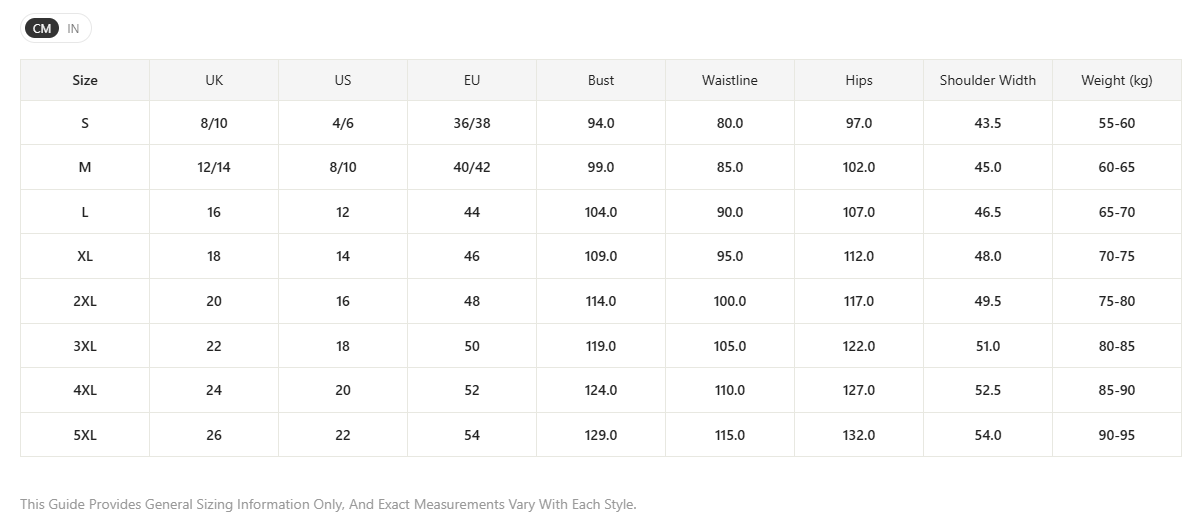Select the 3XL size row label
The width and height of the screenshot is (1200, 532).
(85, 346)
